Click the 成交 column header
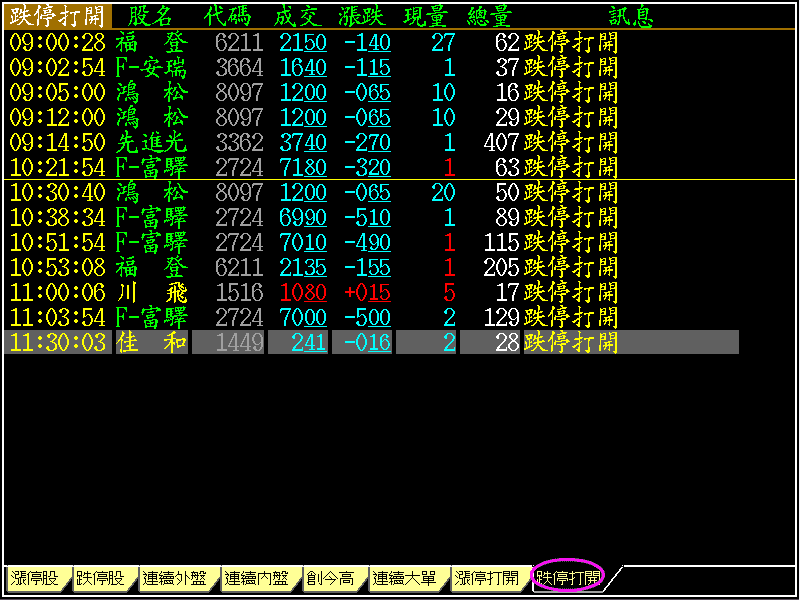The image size is (800, 600). tap(299, 16)
